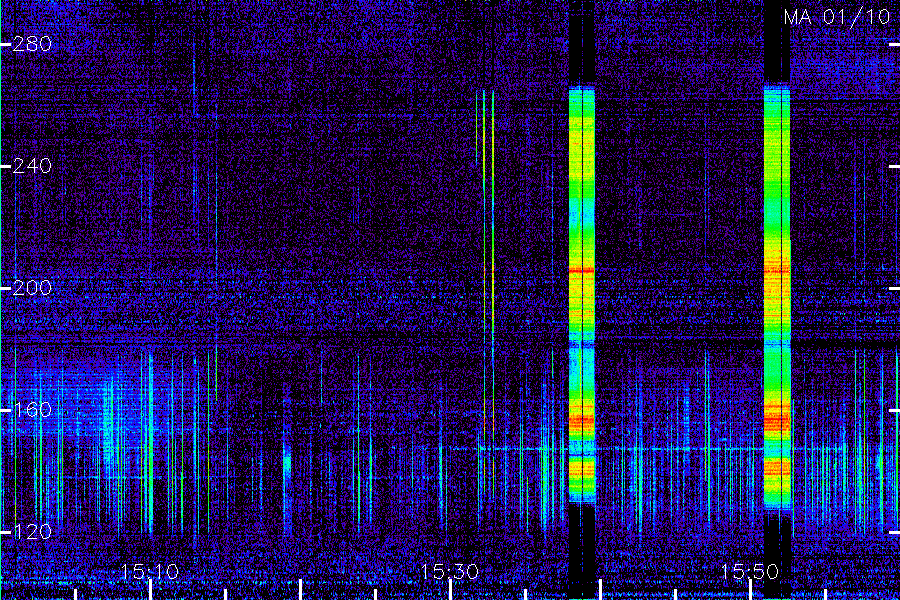Viewport: 900px width, 600px height.
Task: Click the MA 01/10 date label
Action: (837, 17)
